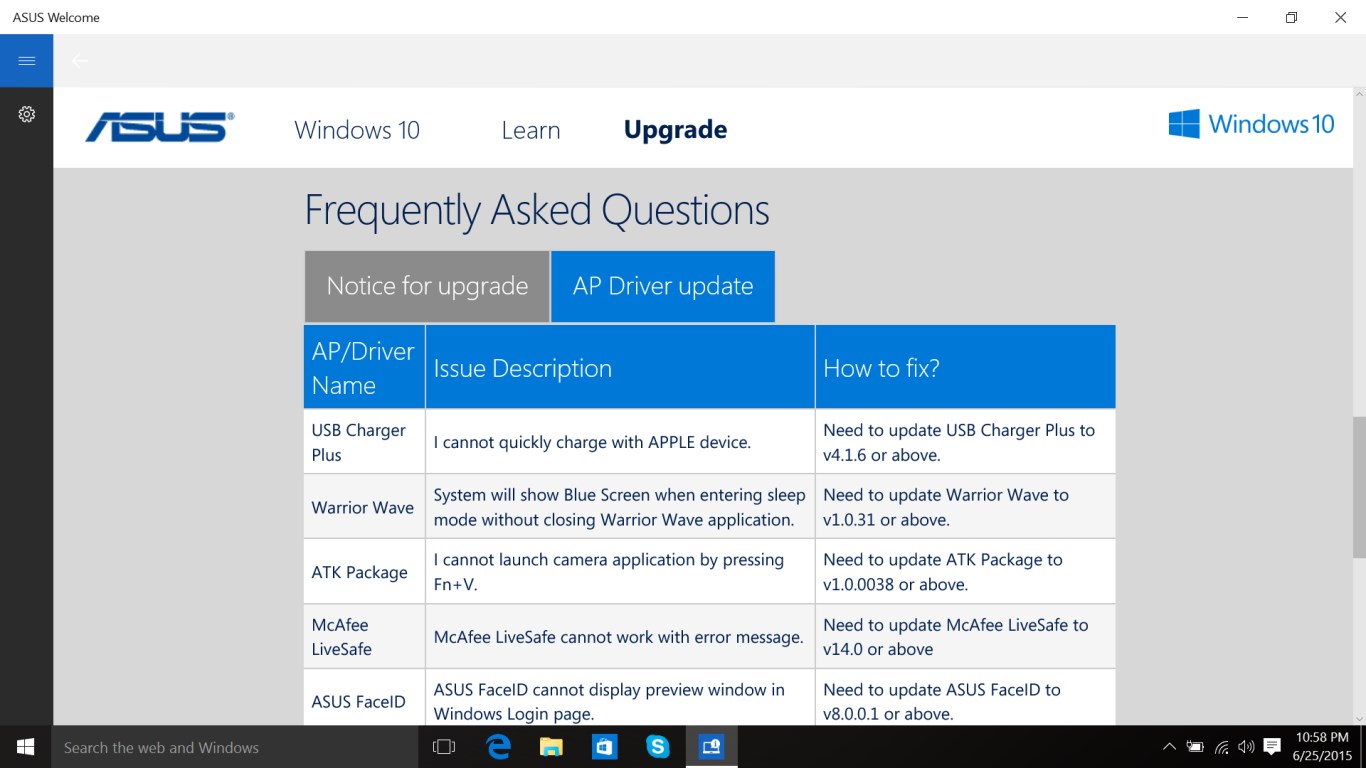This screenshot has height=768, width=1366.
Task: Click the fix mentioning v14.0 or above
Action: pyautogui.click(x=955, y=637)
